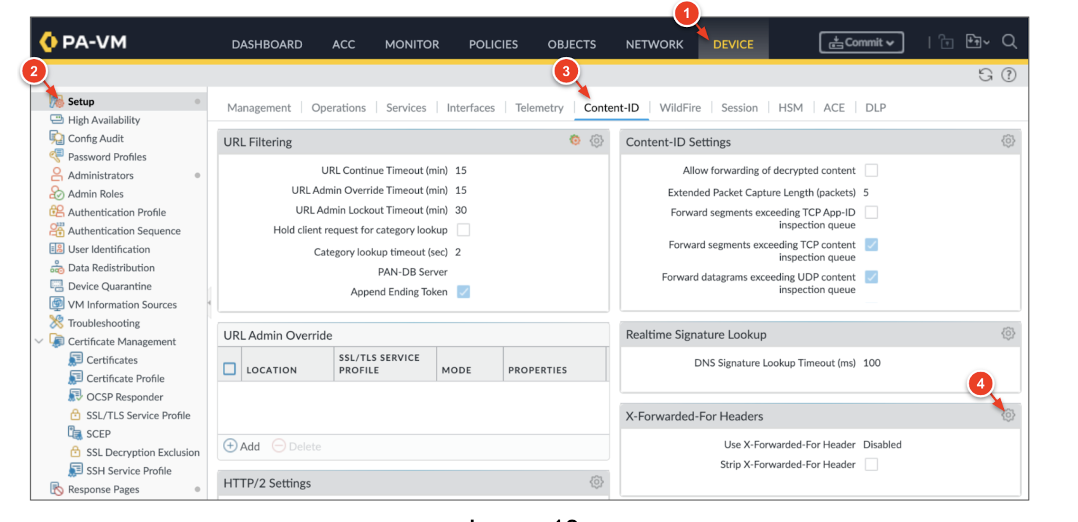Image resolution: width=1078 pixels, height=522 pixels.
Task: Open HTTP/2 Settings gear icon
Action: click(x=597, y=483)
